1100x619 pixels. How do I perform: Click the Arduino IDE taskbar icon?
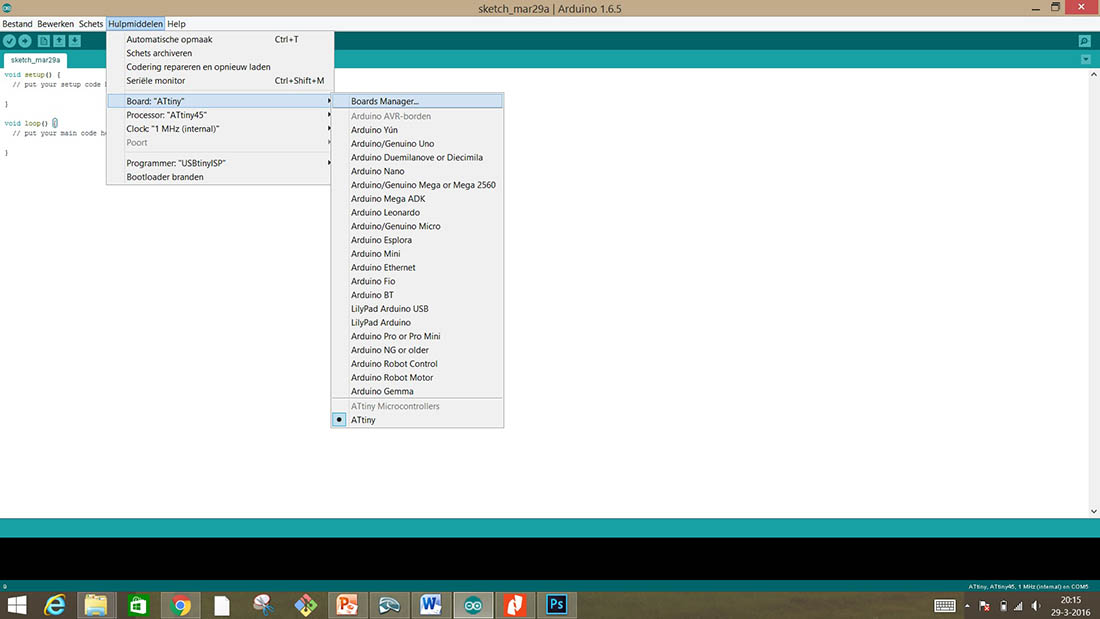[473, 604]
